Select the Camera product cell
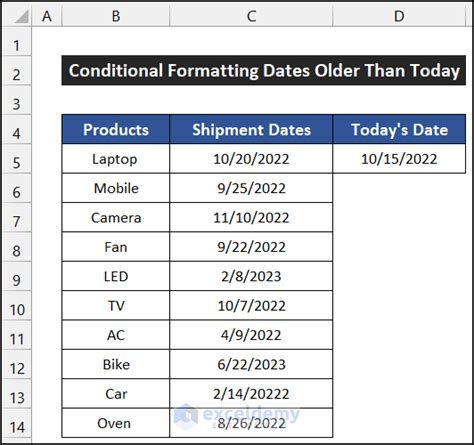 point(116,217)
